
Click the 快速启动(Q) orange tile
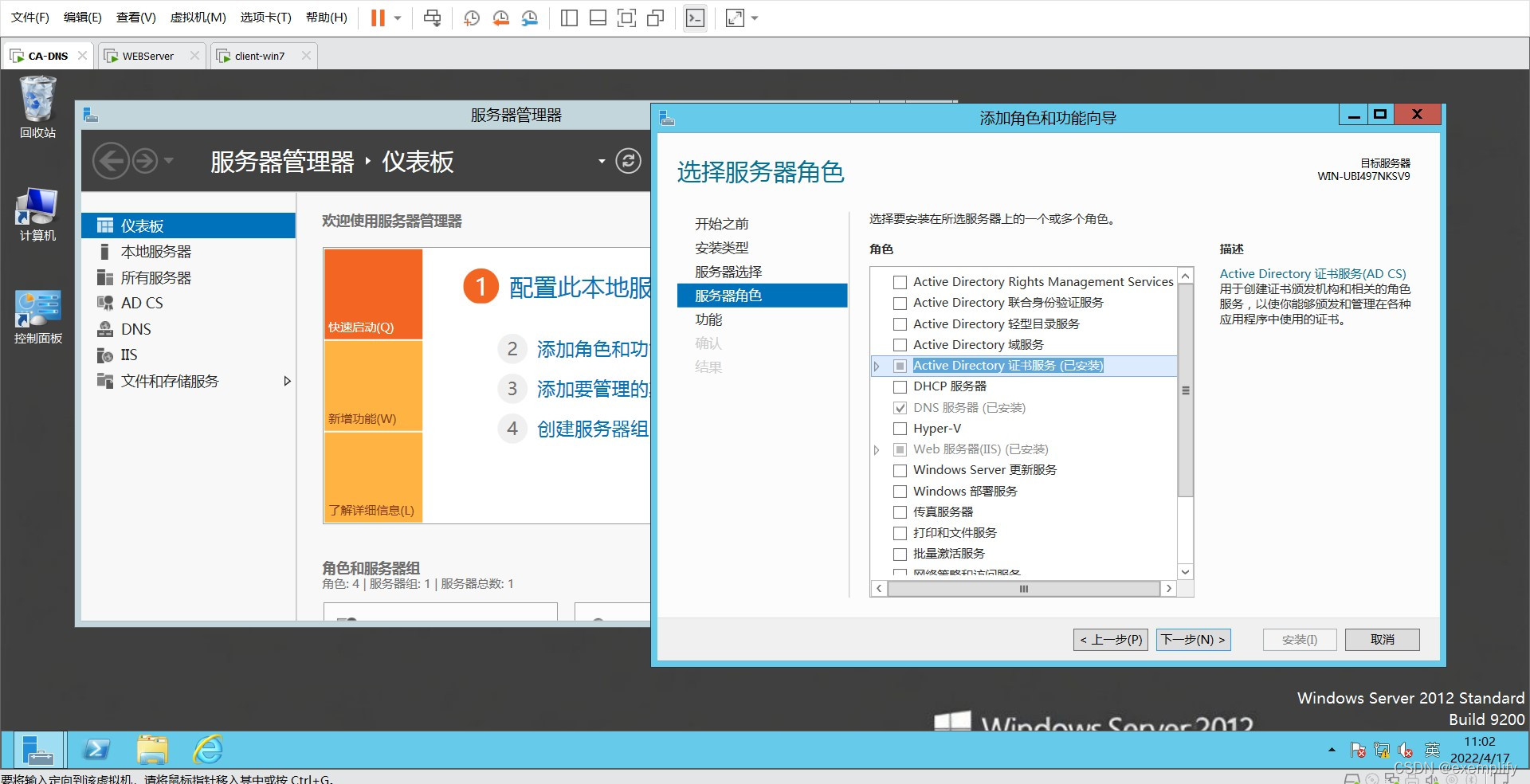point(373,294)
